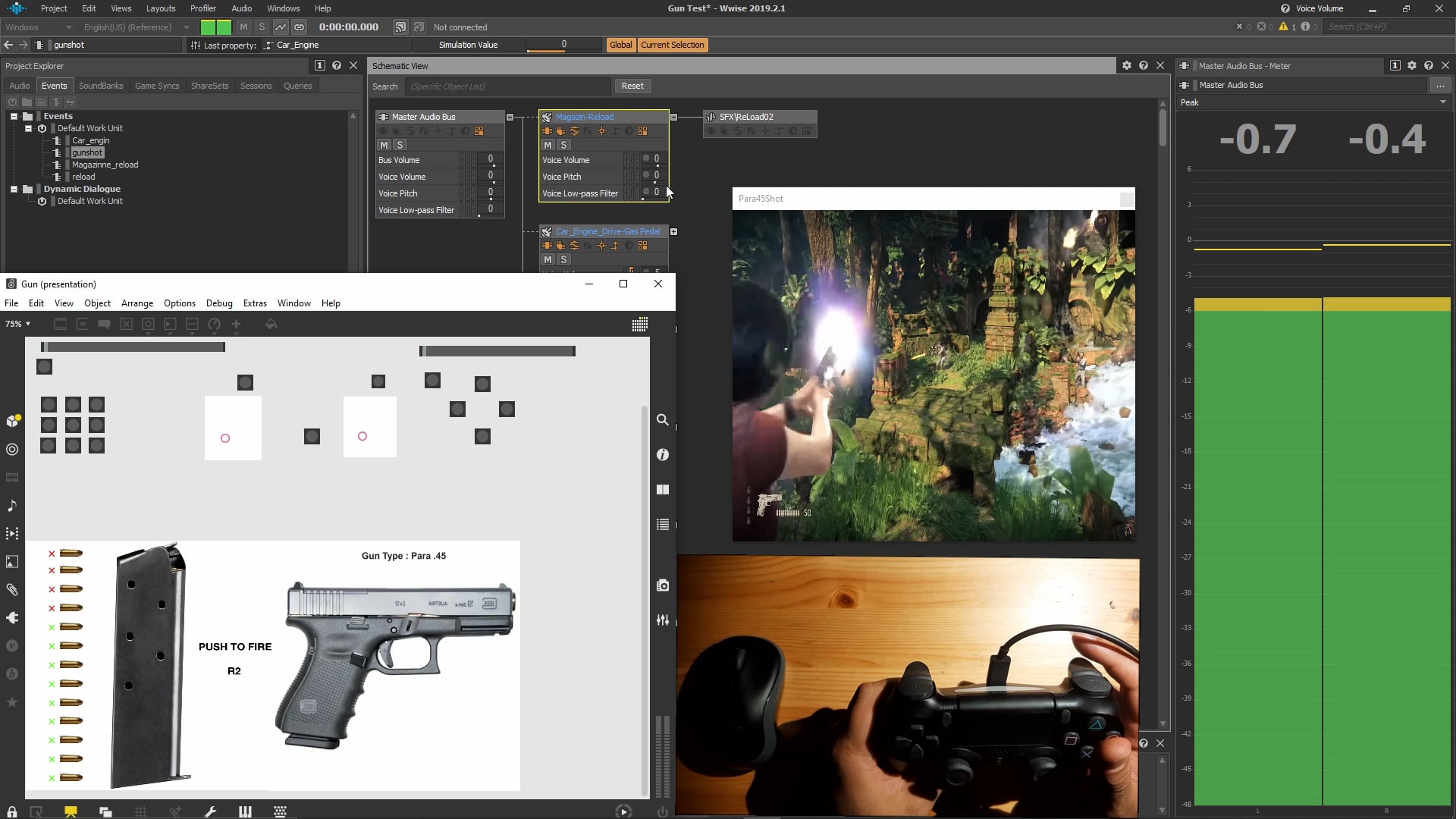The image size is (1456, 819).
Task: Open the 75% zoom dropdown in Gun patcher
Action: pyautogui.click(x=18, y=324)
